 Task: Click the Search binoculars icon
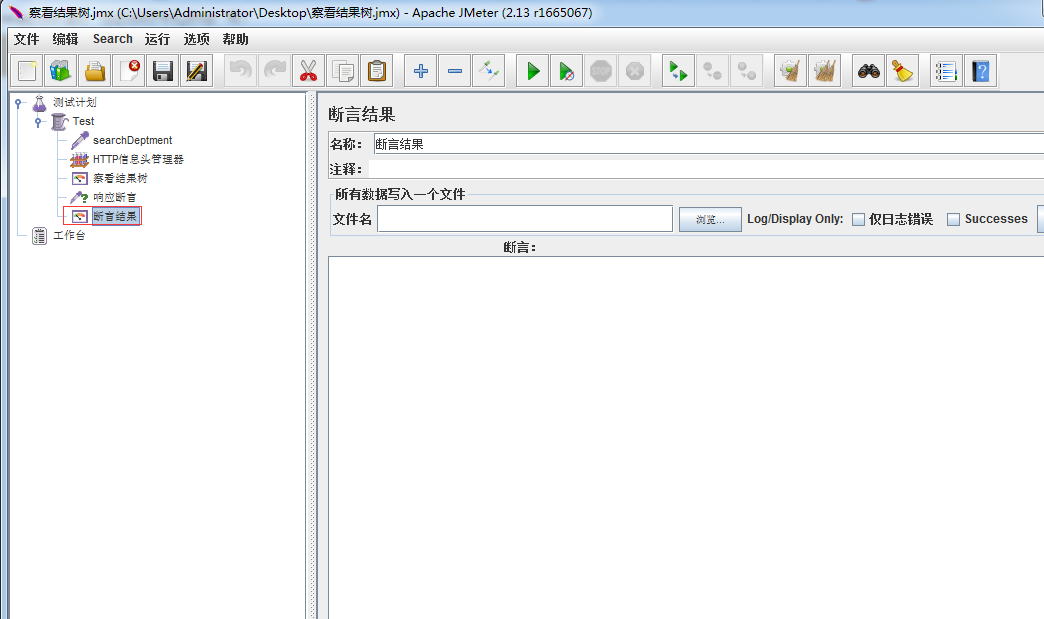pyautogui.click(x=869, y=71)
